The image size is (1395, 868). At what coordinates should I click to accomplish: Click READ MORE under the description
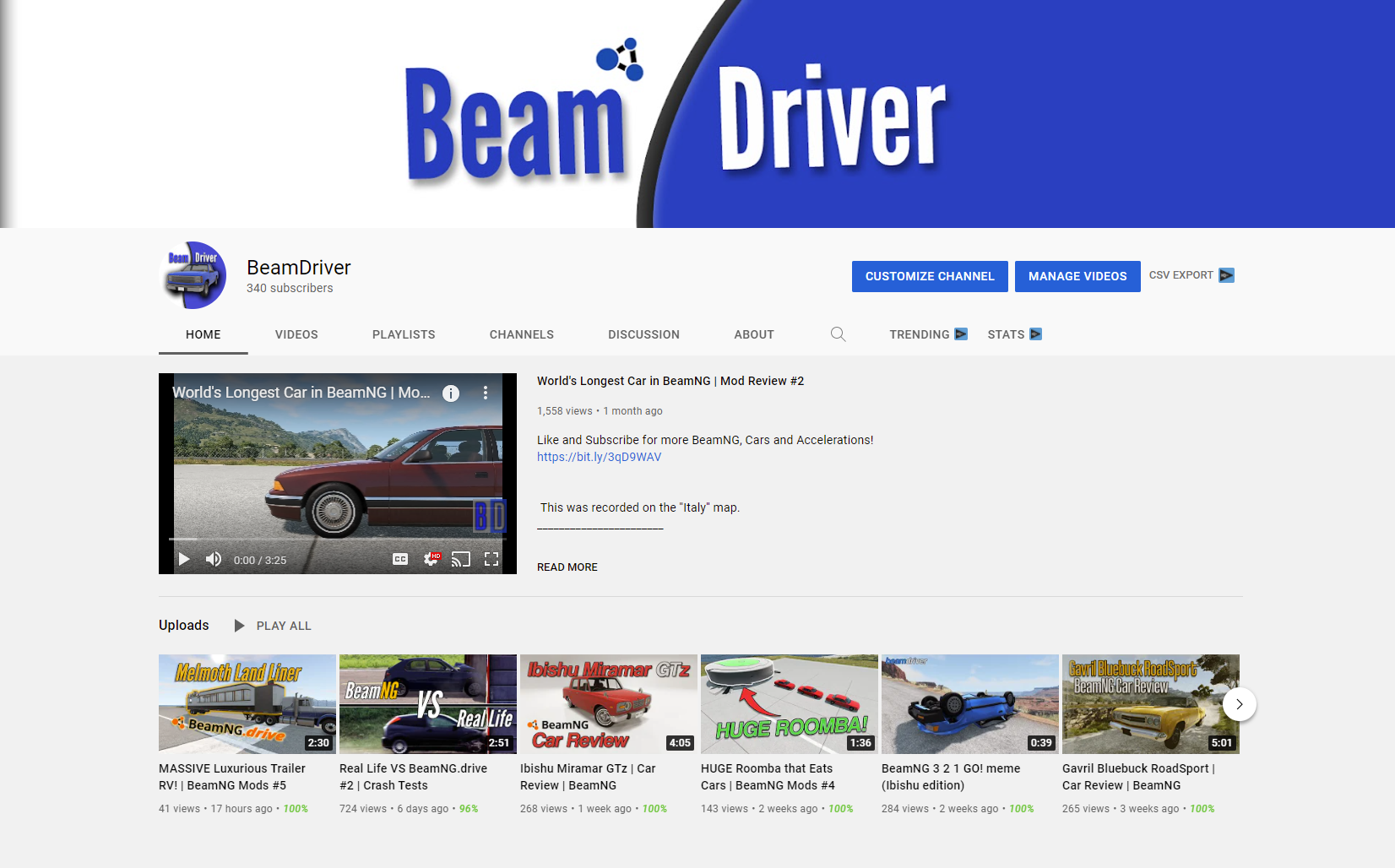567,567
